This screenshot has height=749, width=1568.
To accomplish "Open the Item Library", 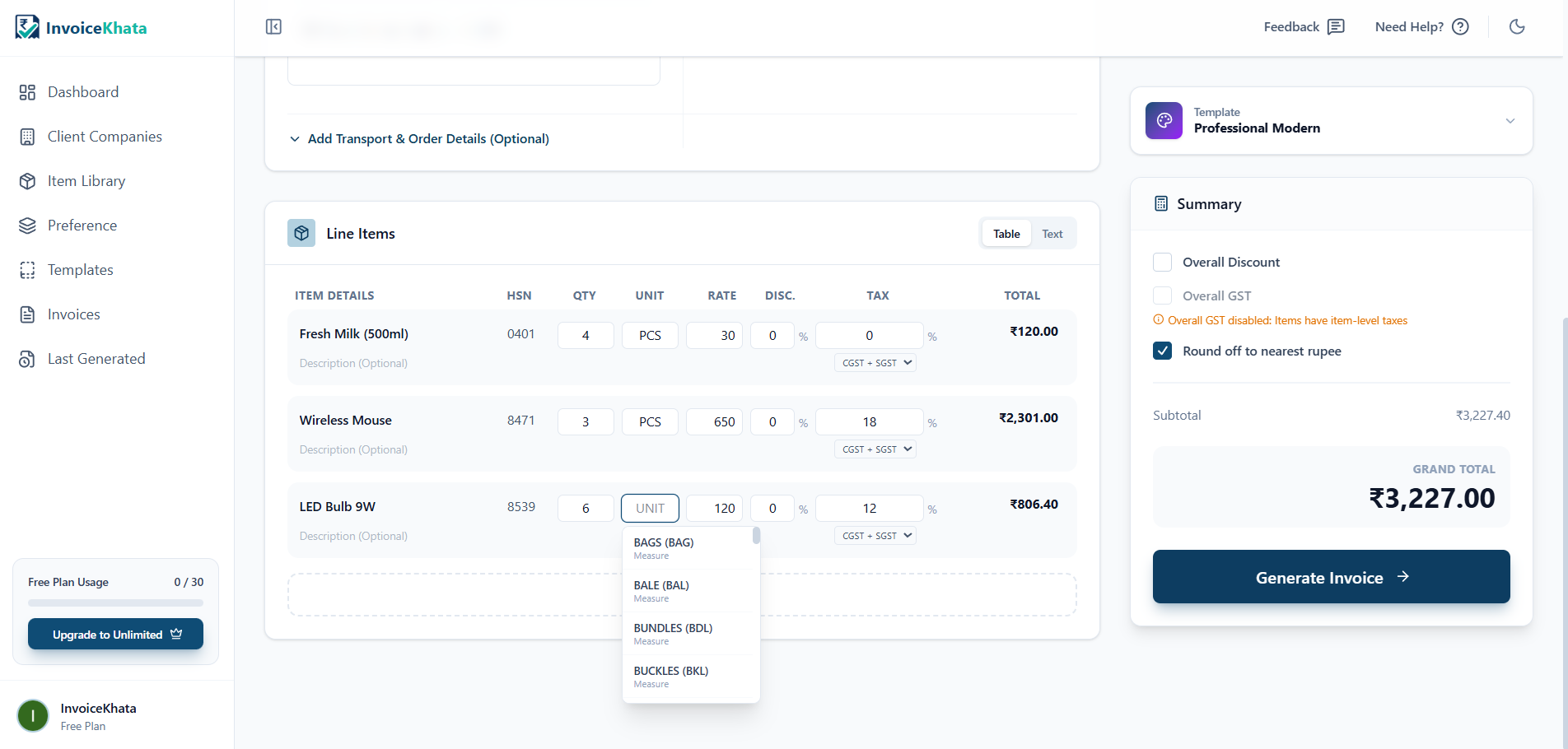I will tap(86, 180).
